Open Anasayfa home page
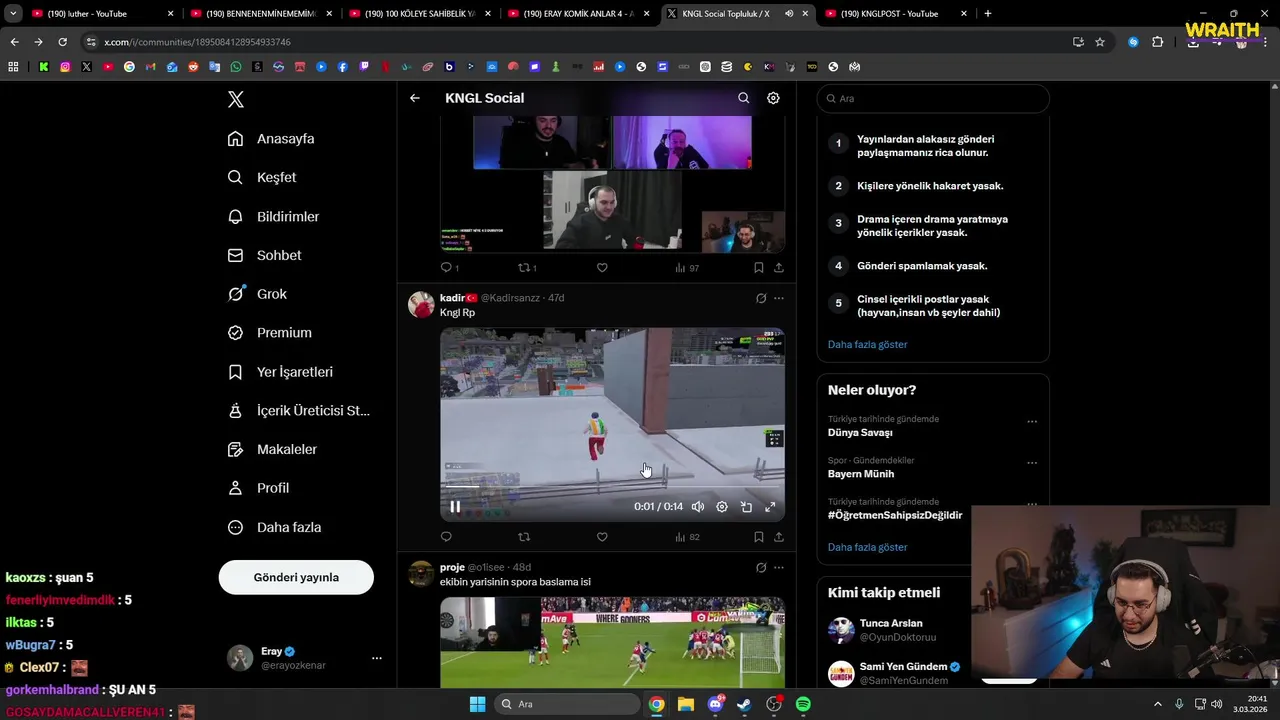Image resolution: width=1280 pixels, height=720 pixels. click(x=271, y=139)
